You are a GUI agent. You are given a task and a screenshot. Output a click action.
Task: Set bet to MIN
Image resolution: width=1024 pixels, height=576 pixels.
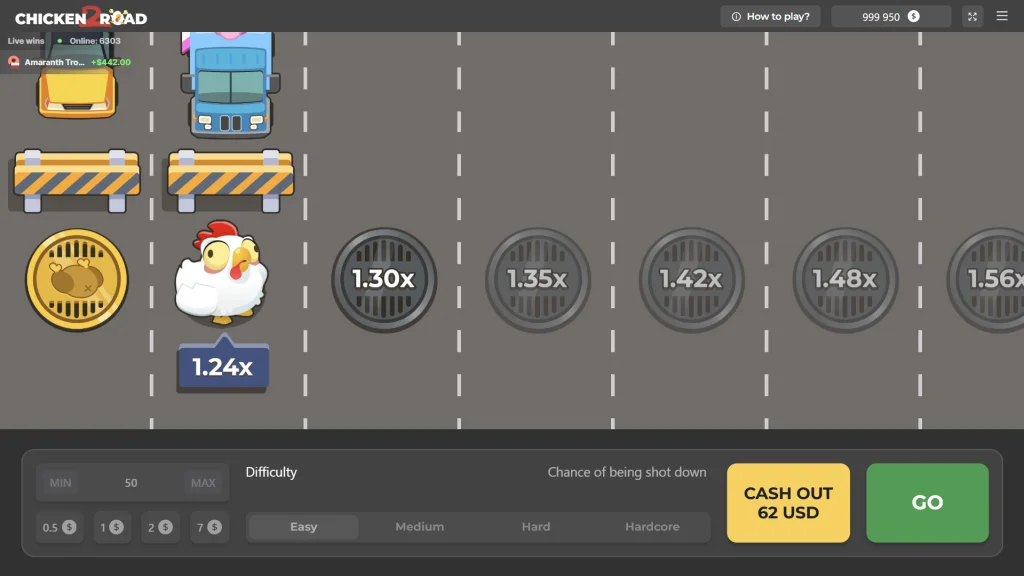61,483
